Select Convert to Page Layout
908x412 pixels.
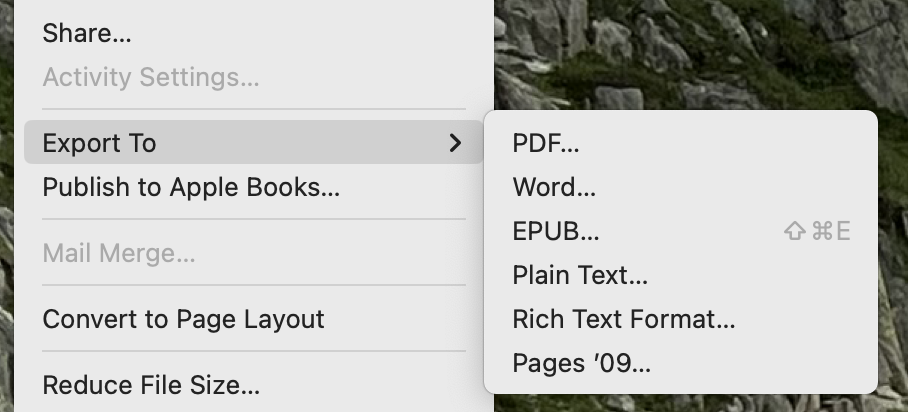pyautogui.click(x=254, y=319)
